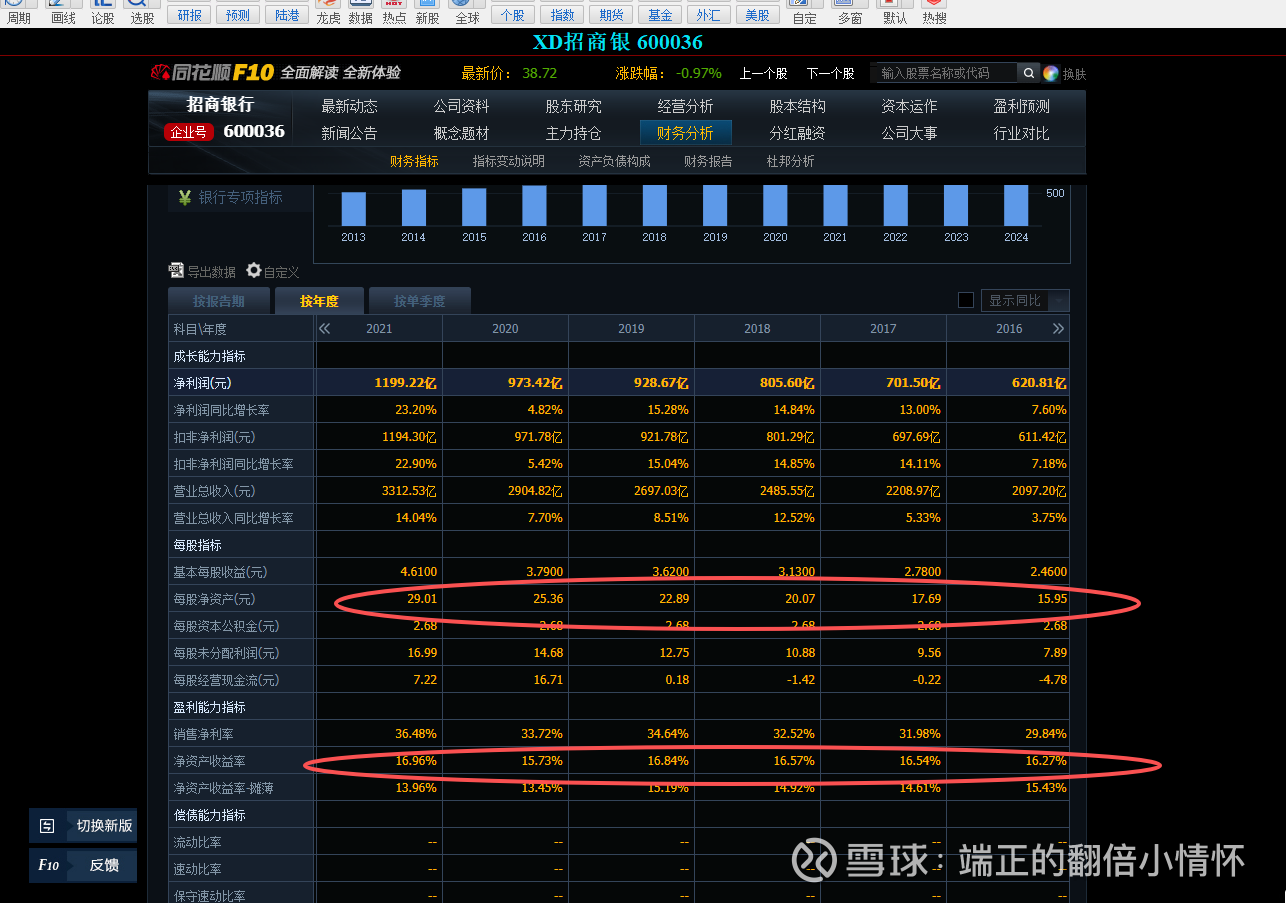The height and width of the screenshot is (903, 1286).
Task: Click the 指数 index button
Action: [562, 14]
